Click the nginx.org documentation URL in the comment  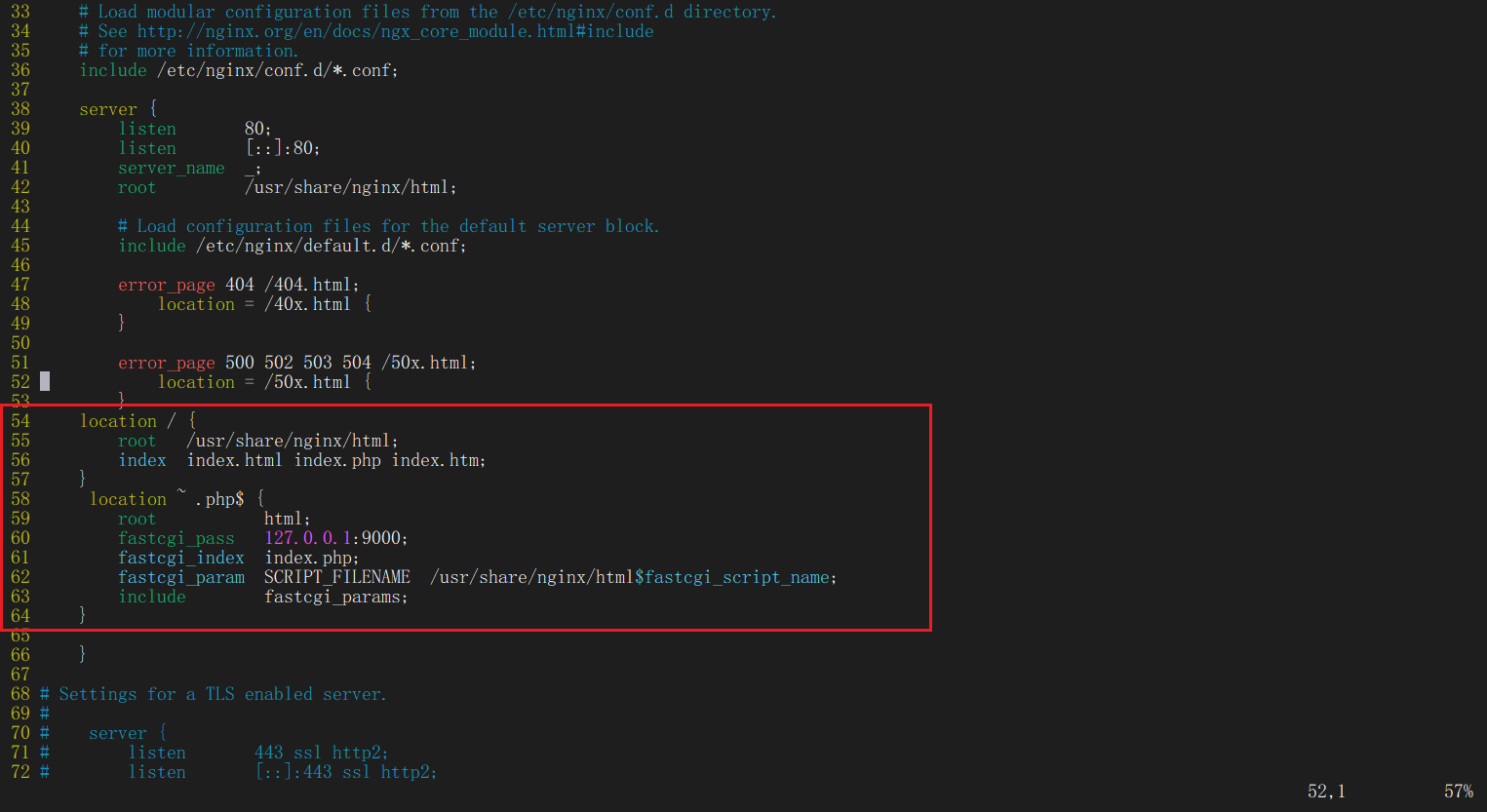click(x=395, y=31)
